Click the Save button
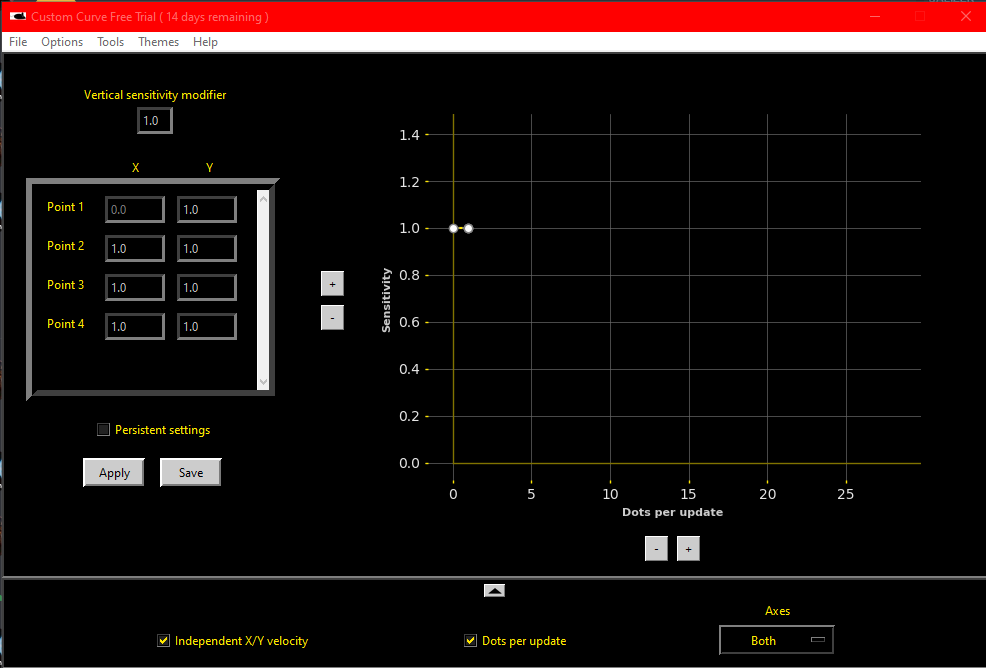Image resolution: width=986 pixels, height=668 pixels. (x=191, y=472)
